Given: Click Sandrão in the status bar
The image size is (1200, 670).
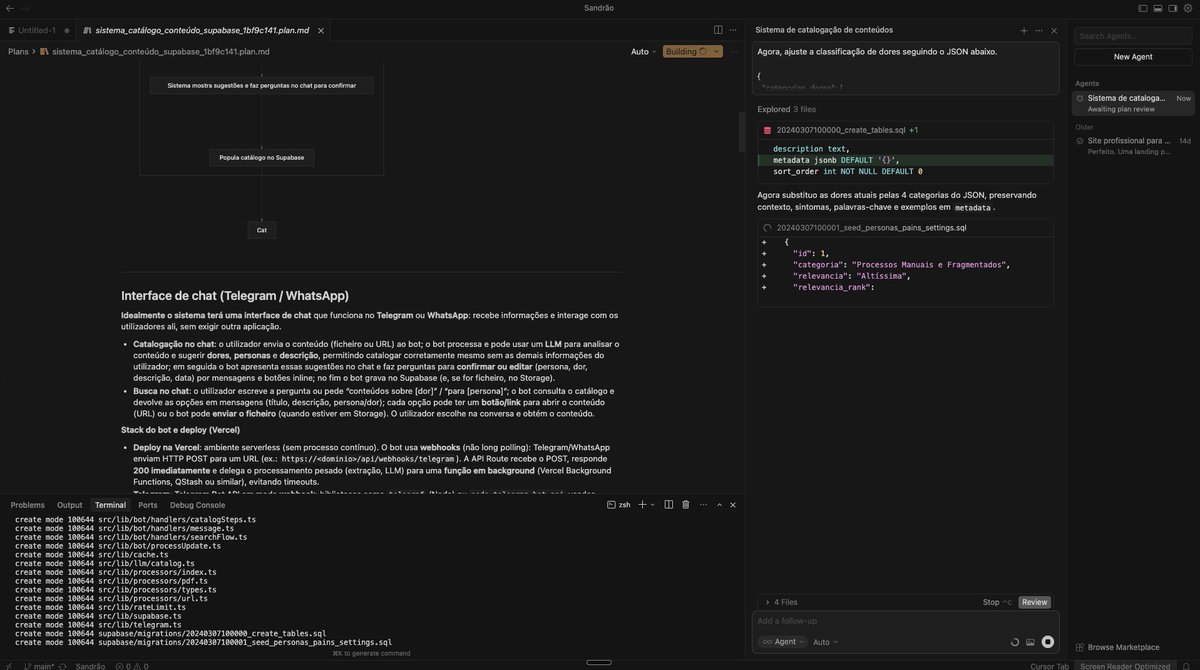Looking at the screenshot, I should click(x=90, y=665).
